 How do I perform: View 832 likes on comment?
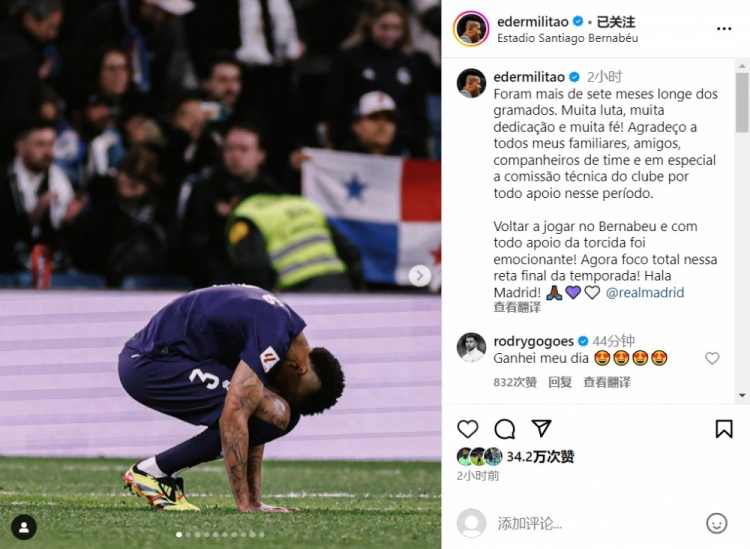515,382
